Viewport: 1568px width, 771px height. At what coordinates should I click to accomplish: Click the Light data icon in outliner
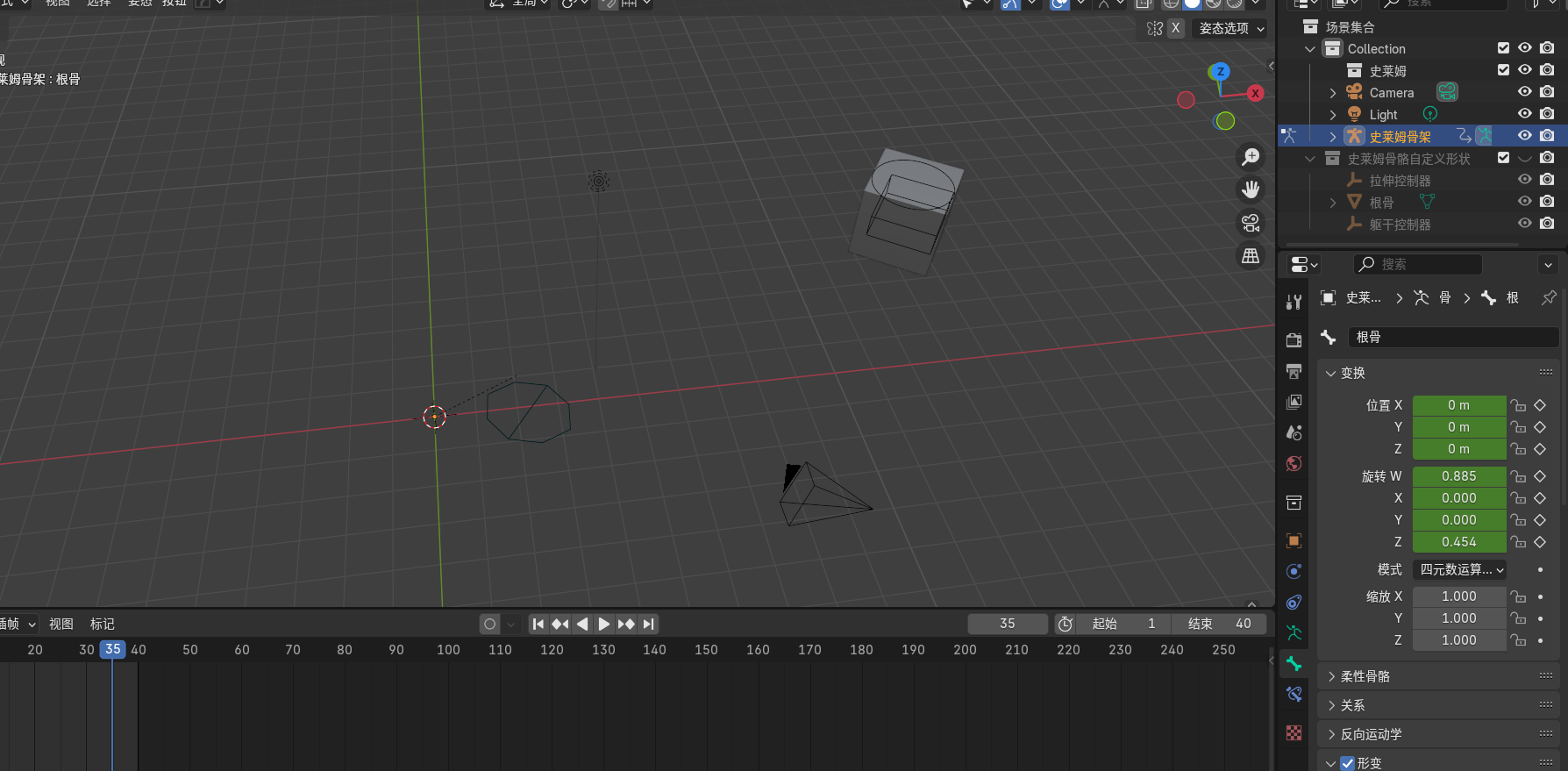[x=1430, y=114]
